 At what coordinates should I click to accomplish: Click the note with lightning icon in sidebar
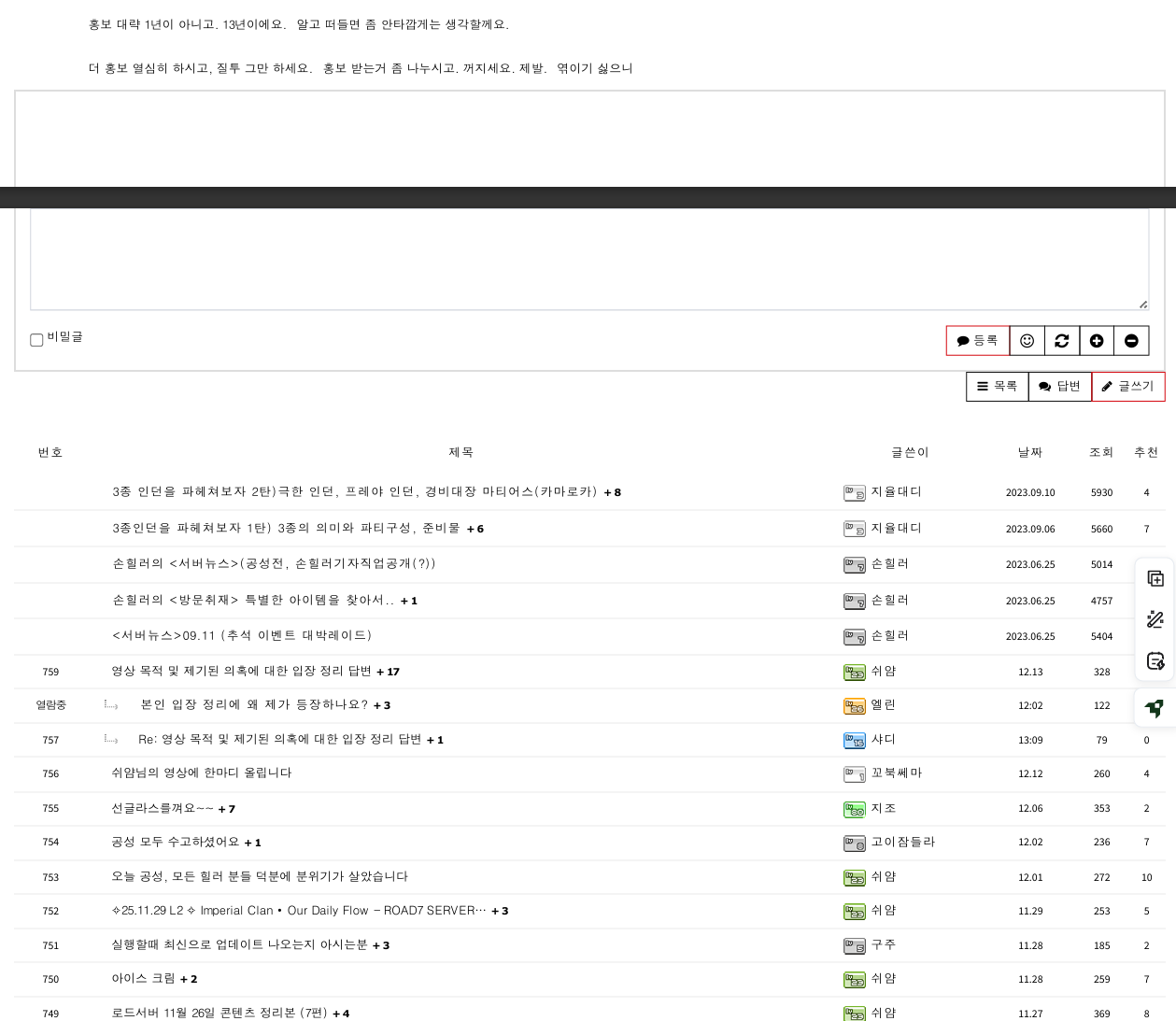[1155, 661]
